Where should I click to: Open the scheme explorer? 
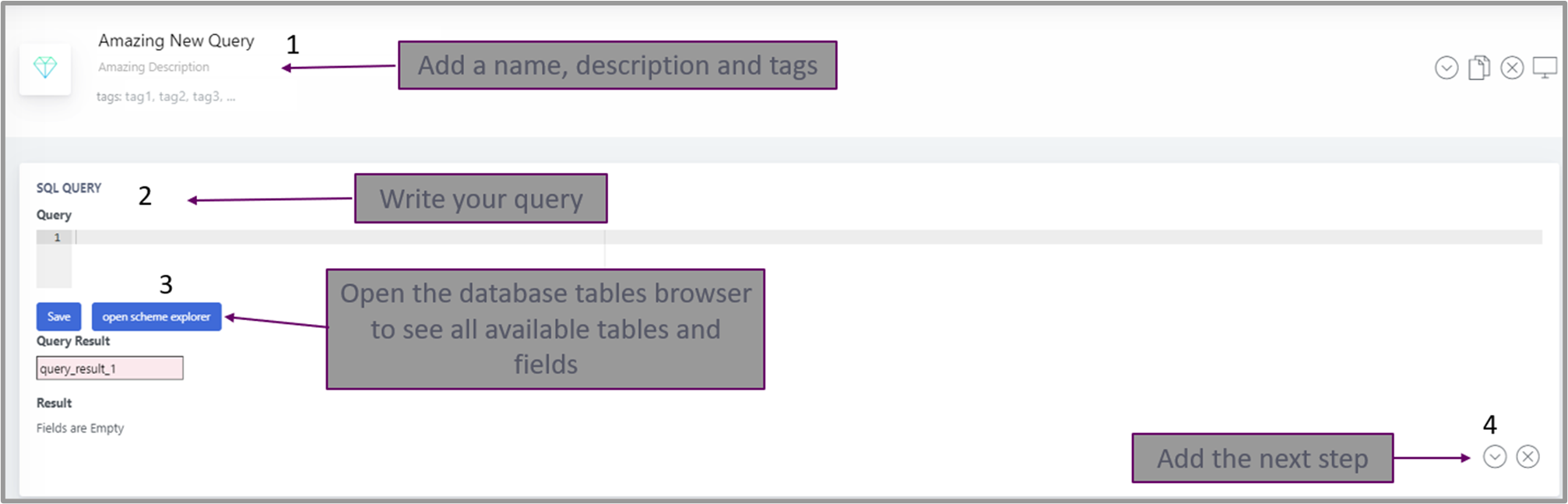click(156, 316)
